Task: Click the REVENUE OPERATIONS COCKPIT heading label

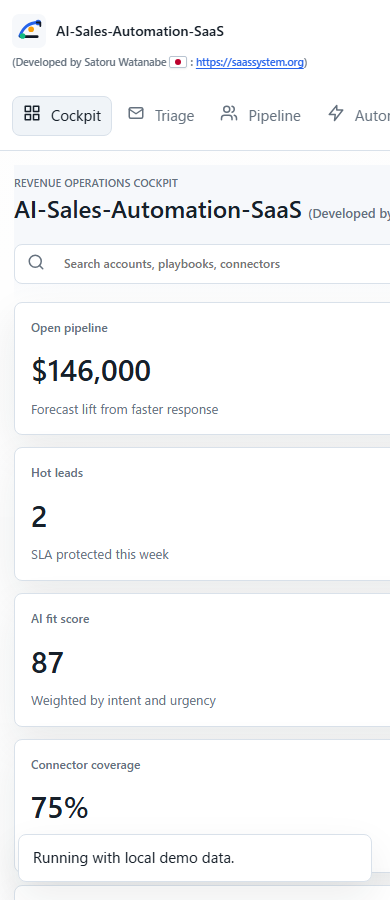Action: (x=96, y=183)
